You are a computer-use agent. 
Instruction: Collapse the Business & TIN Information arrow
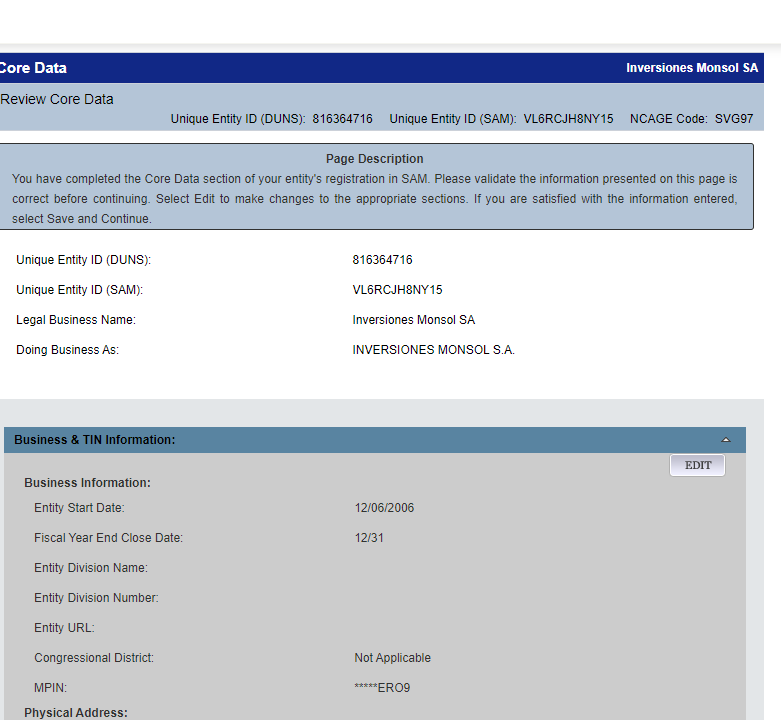pos(726,440)
